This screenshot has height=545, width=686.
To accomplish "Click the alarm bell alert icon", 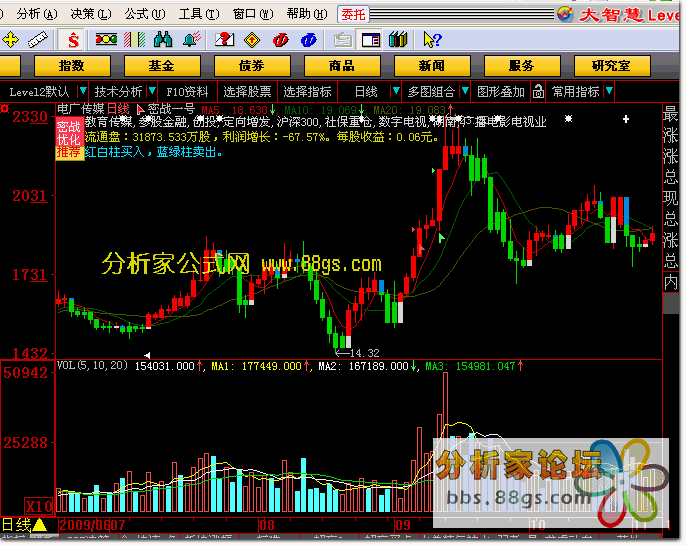I will click(192, 40).
